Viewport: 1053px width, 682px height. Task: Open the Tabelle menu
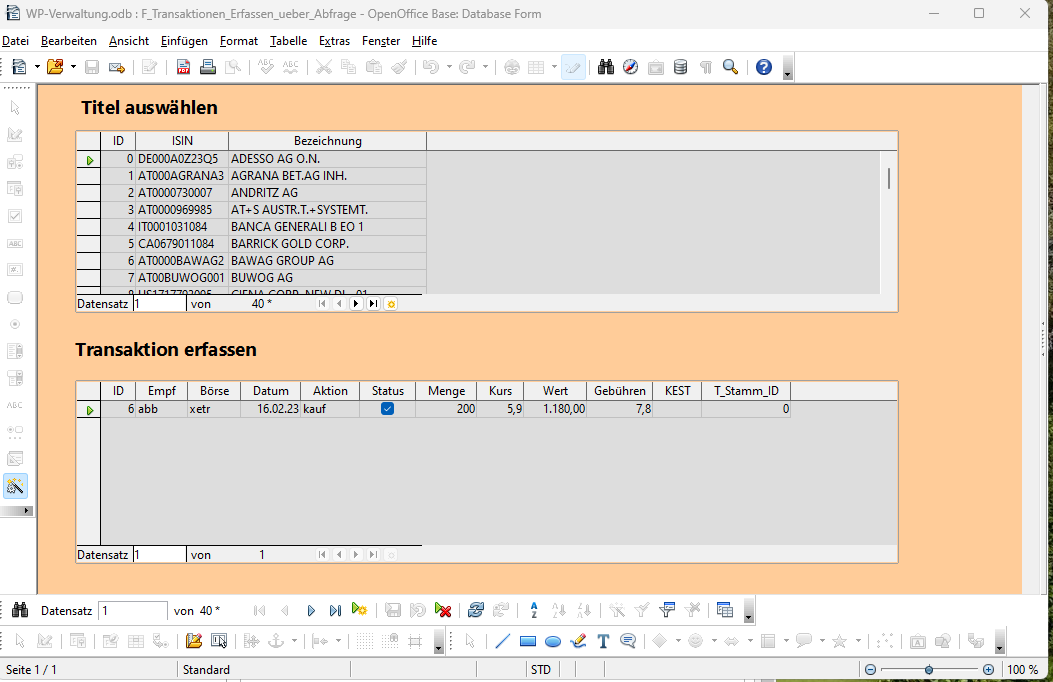pyautogui.click(x=288, y=41)
